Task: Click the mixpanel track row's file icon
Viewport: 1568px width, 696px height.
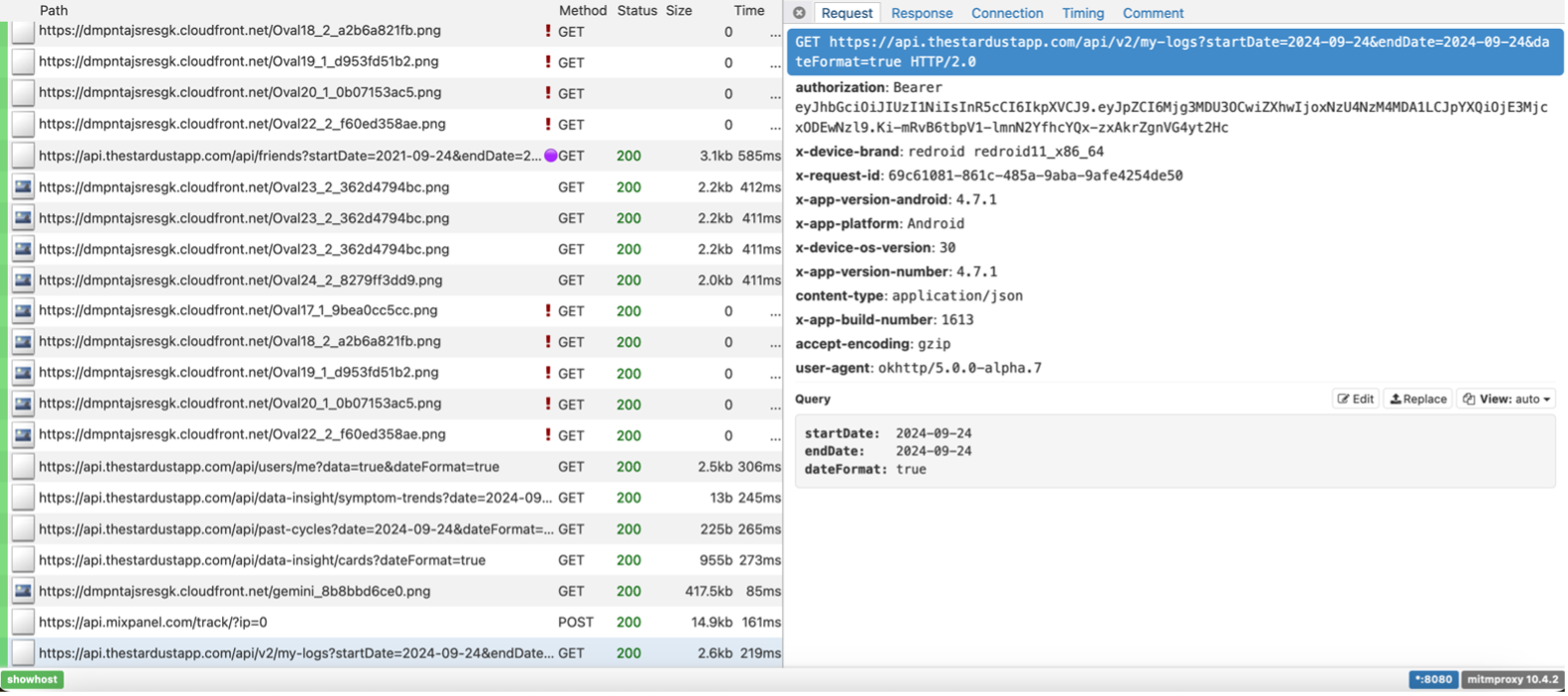Action: (x=23, y=623)
